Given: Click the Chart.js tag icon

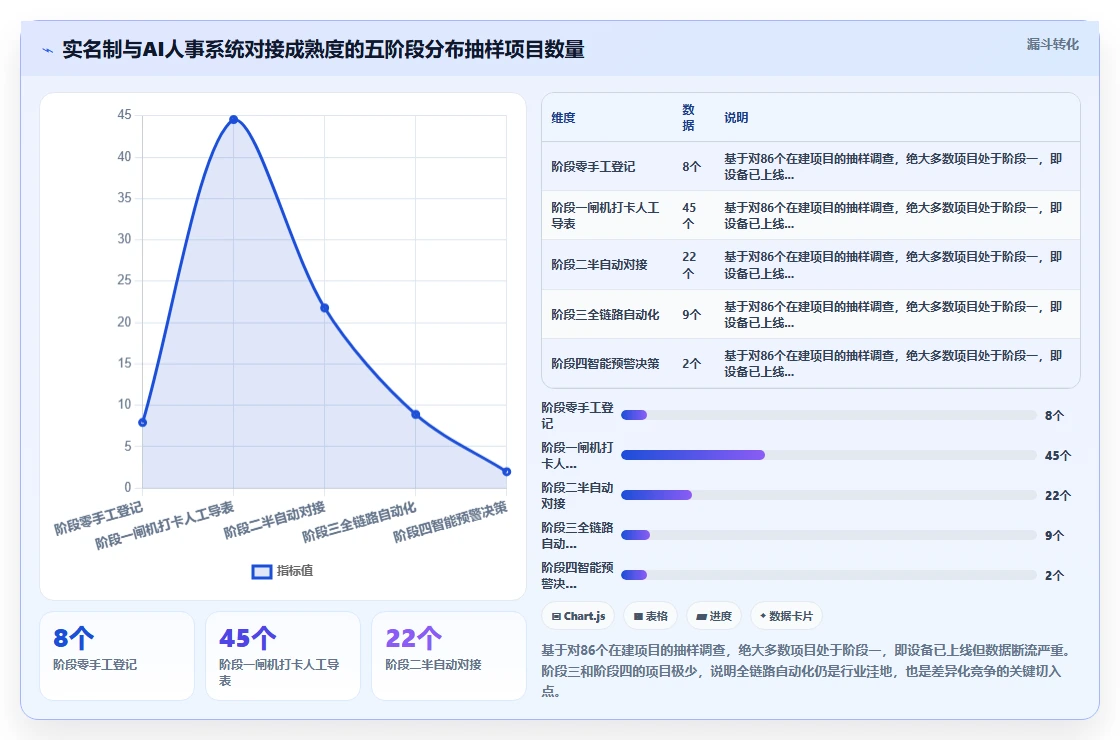Looking at the screenshot, I should [556, 616].
